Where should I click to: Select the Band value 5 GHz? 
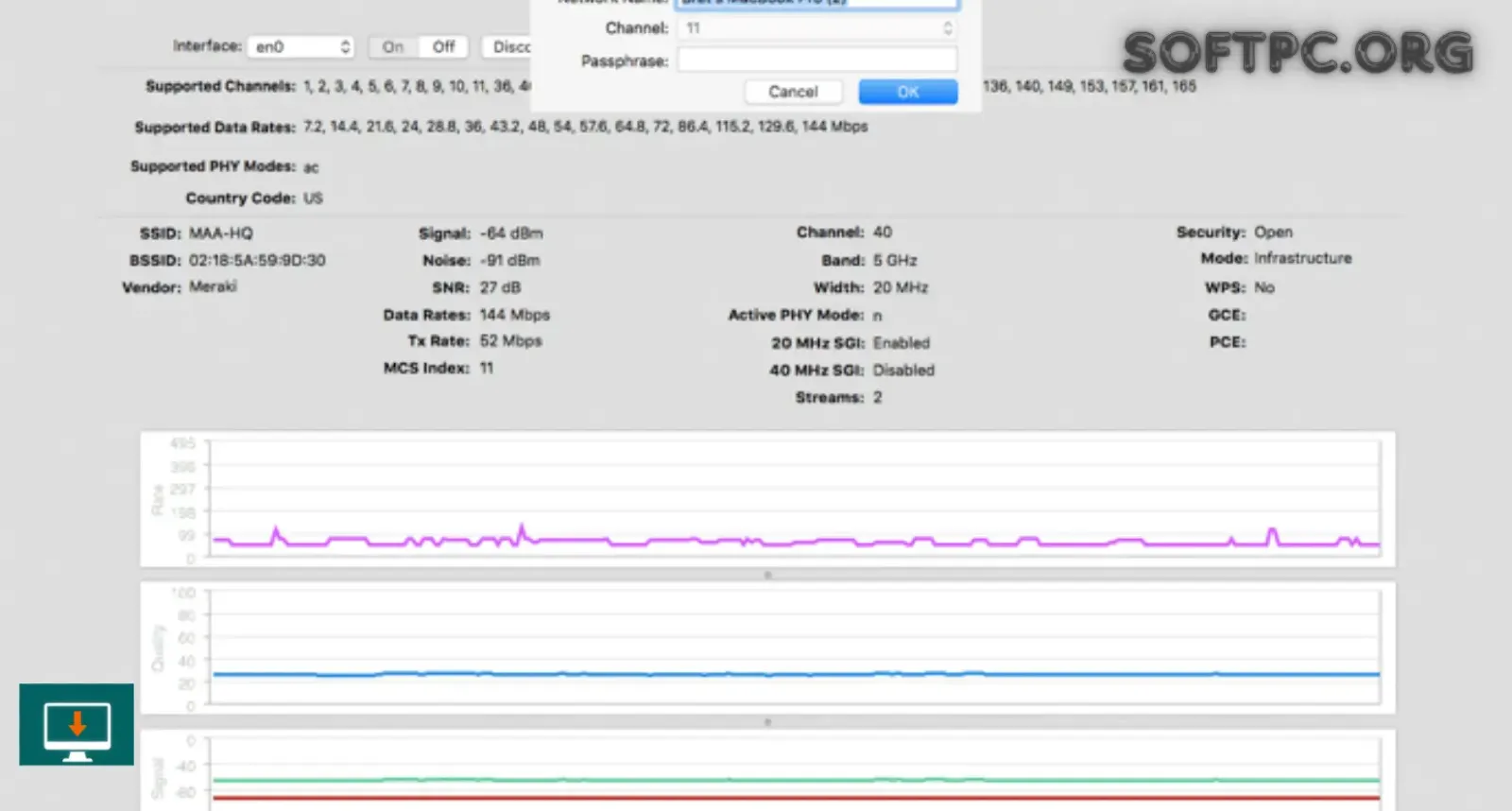coord(895,260)
